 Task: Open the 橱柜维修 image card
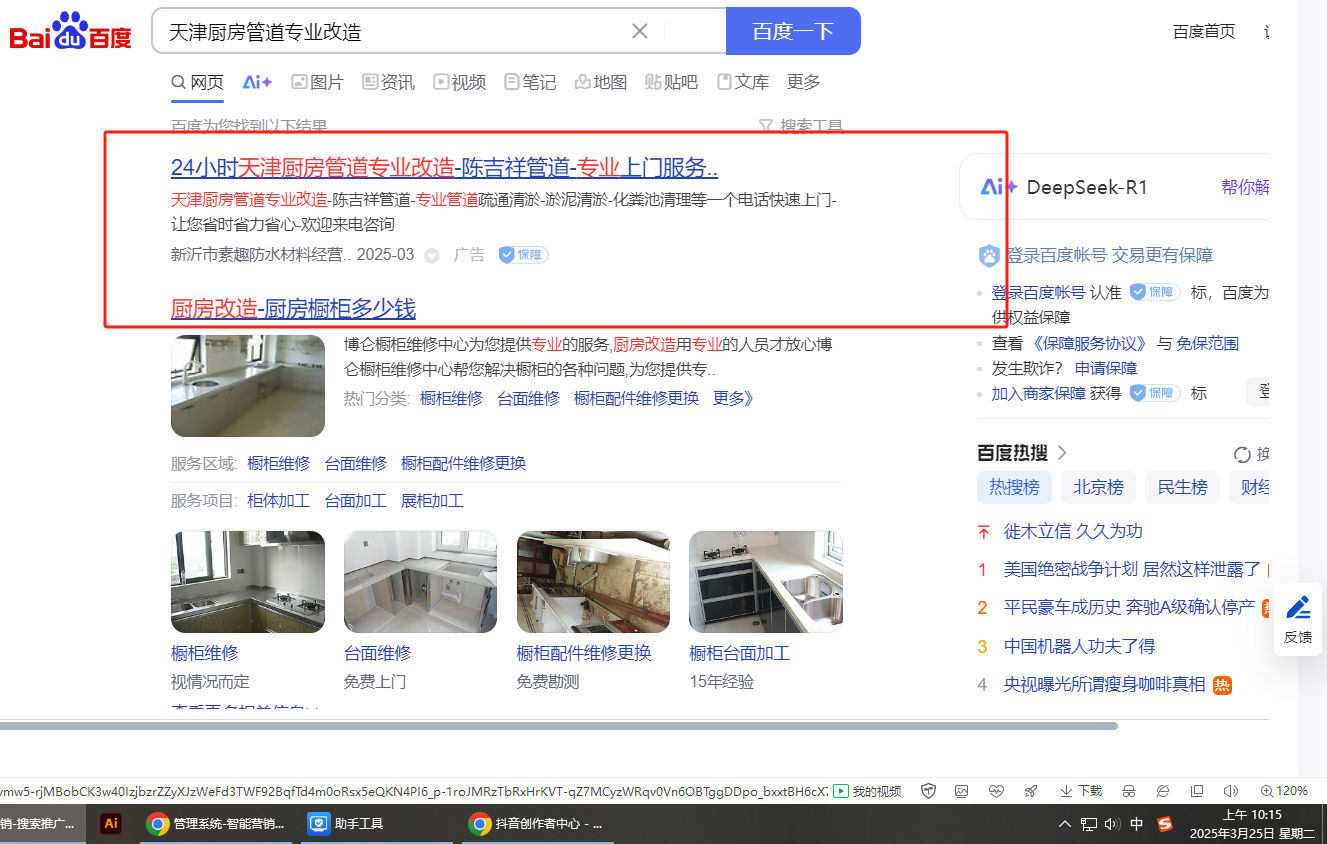tap(248, 581)
